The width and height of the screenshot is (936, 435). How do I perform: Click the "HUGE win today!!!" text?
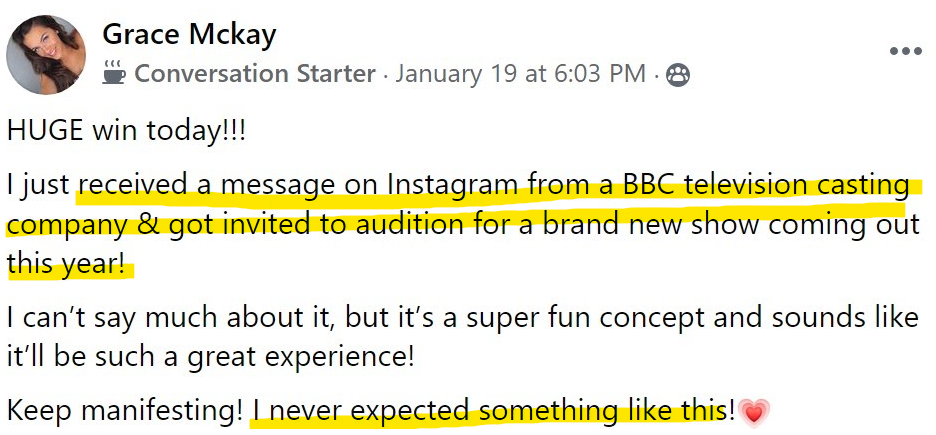pos(125,130)
